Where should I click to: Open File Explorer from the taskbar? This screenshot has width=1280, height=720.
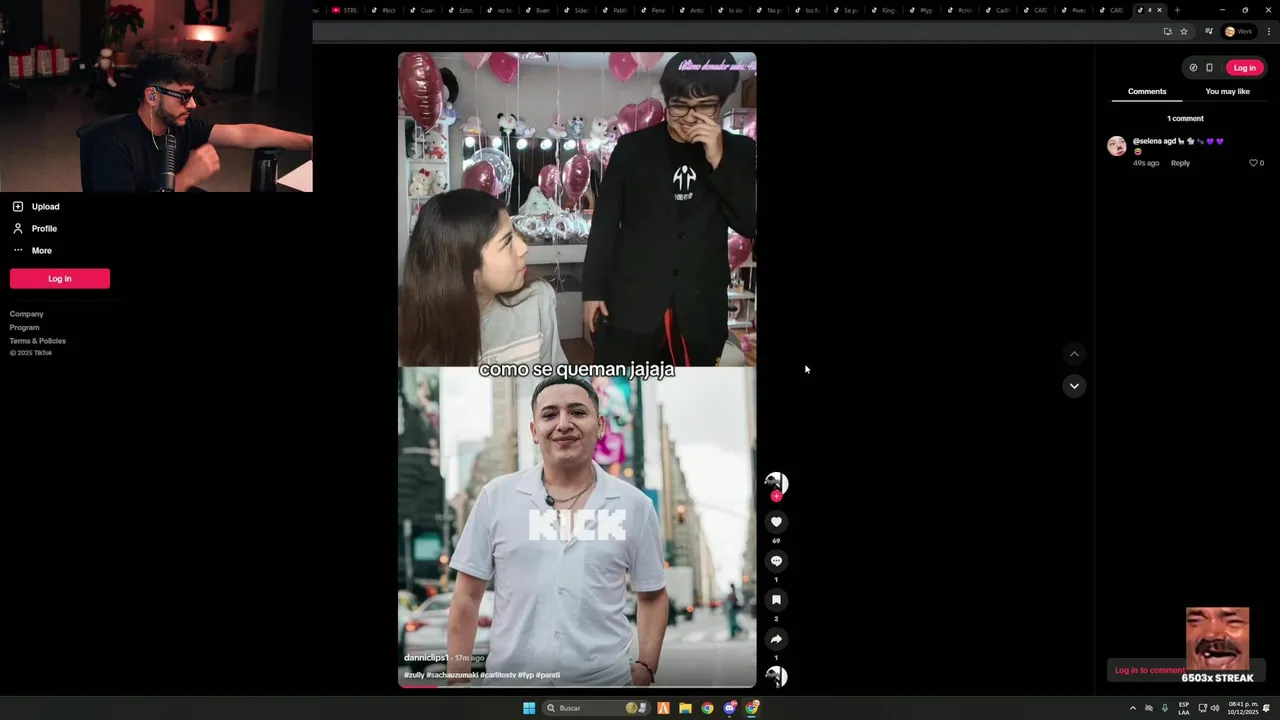(685, 708)
